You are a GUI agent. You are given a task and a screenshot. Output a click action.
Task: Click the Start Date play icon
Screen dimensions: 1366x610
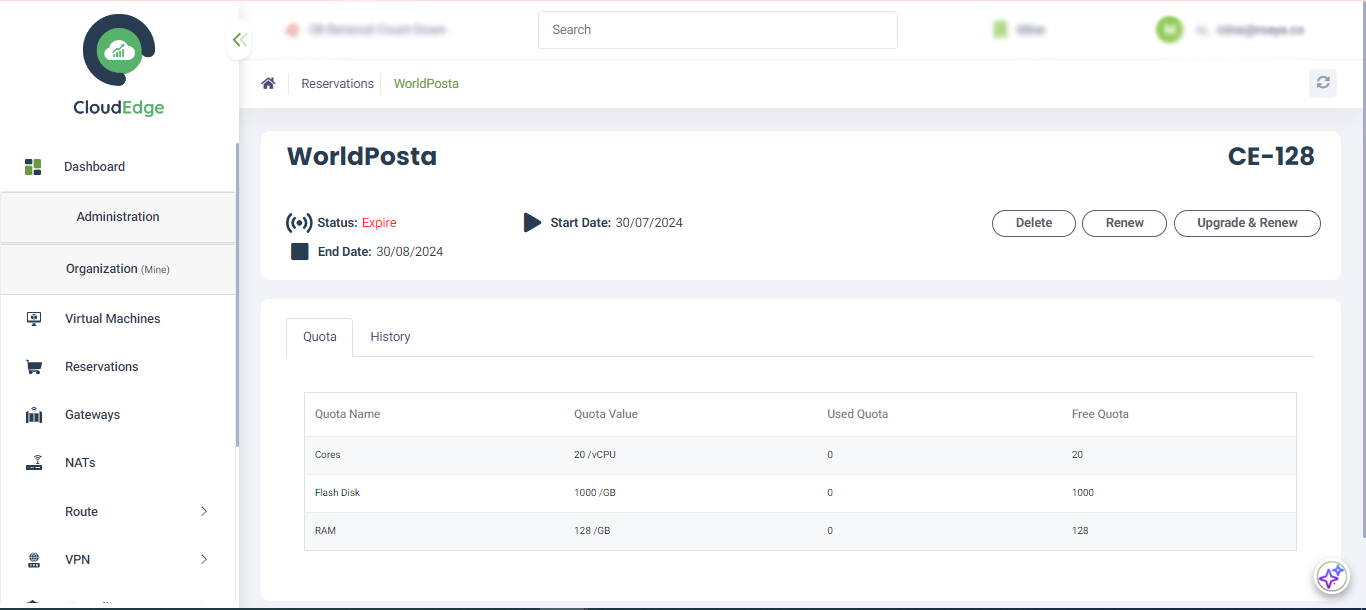533,223
